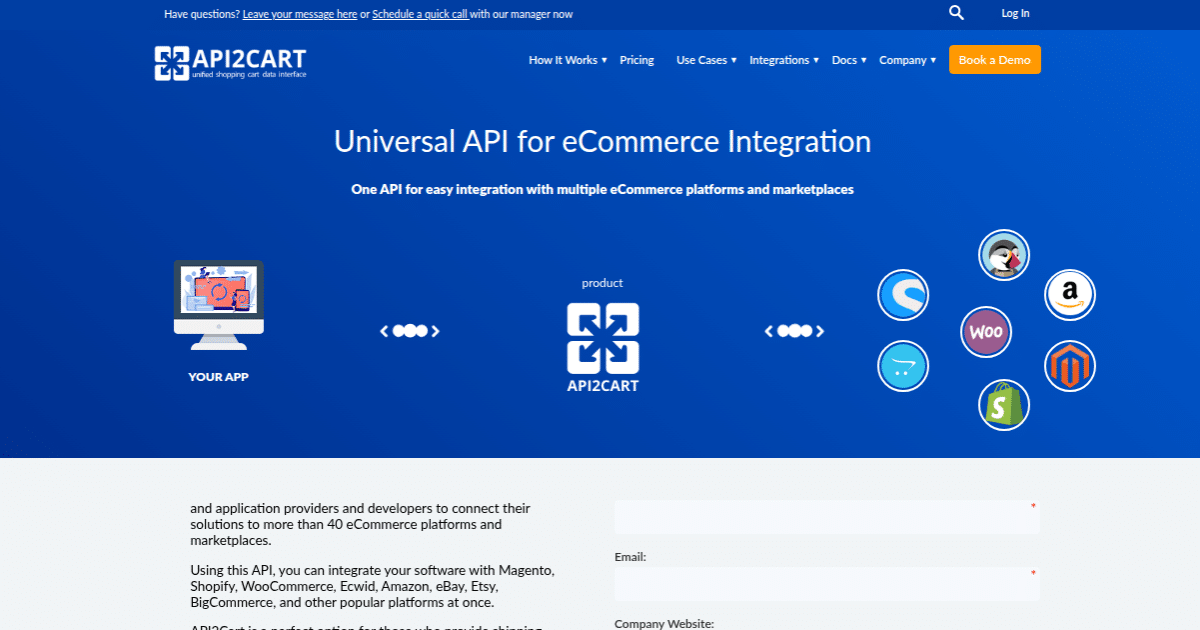Select the Magento platform icon

(1070, 366)
